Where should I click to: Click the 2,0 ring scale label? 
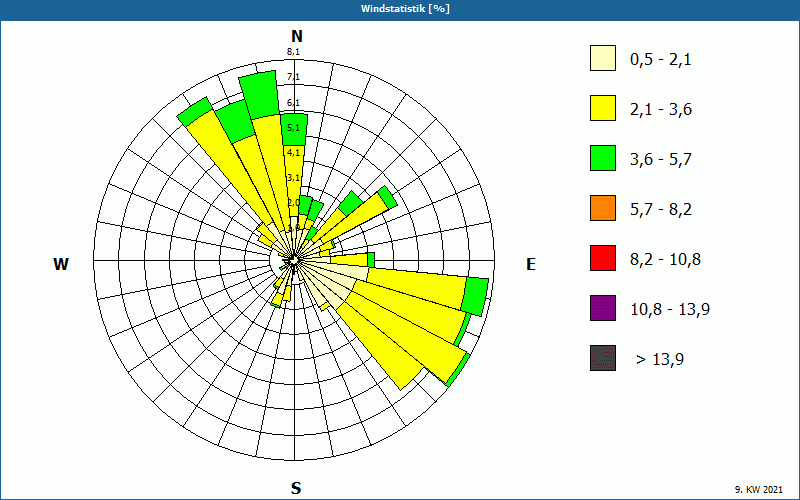293,203
